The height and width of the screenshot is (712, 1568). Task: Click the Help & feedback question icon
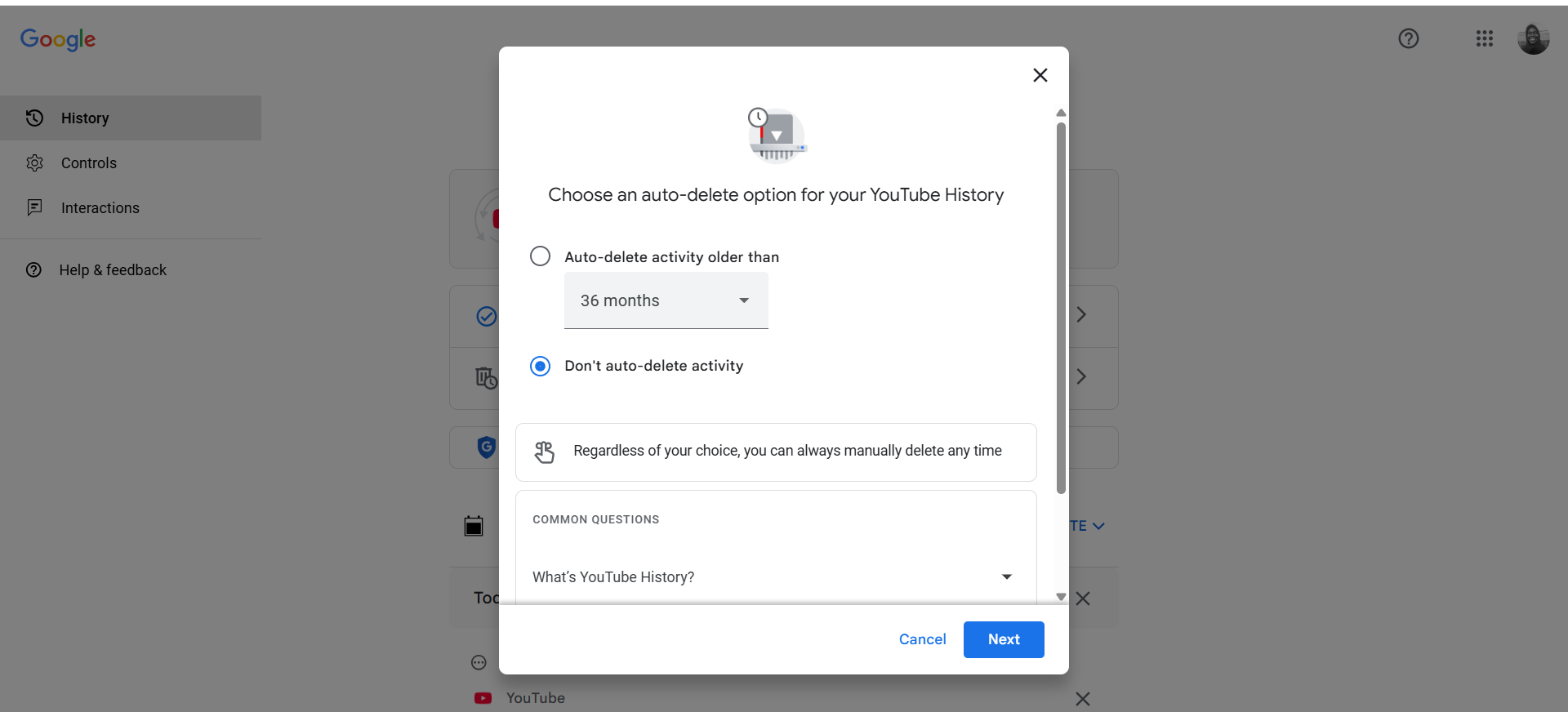[x=33, y=270]
